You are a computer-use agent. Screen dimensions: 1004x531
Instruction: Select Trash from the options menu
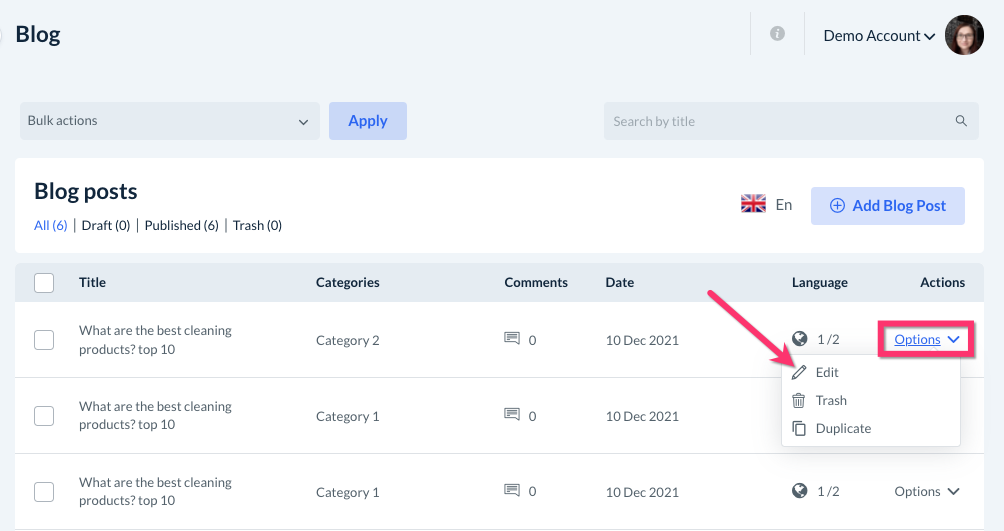[x=830, y=401]
